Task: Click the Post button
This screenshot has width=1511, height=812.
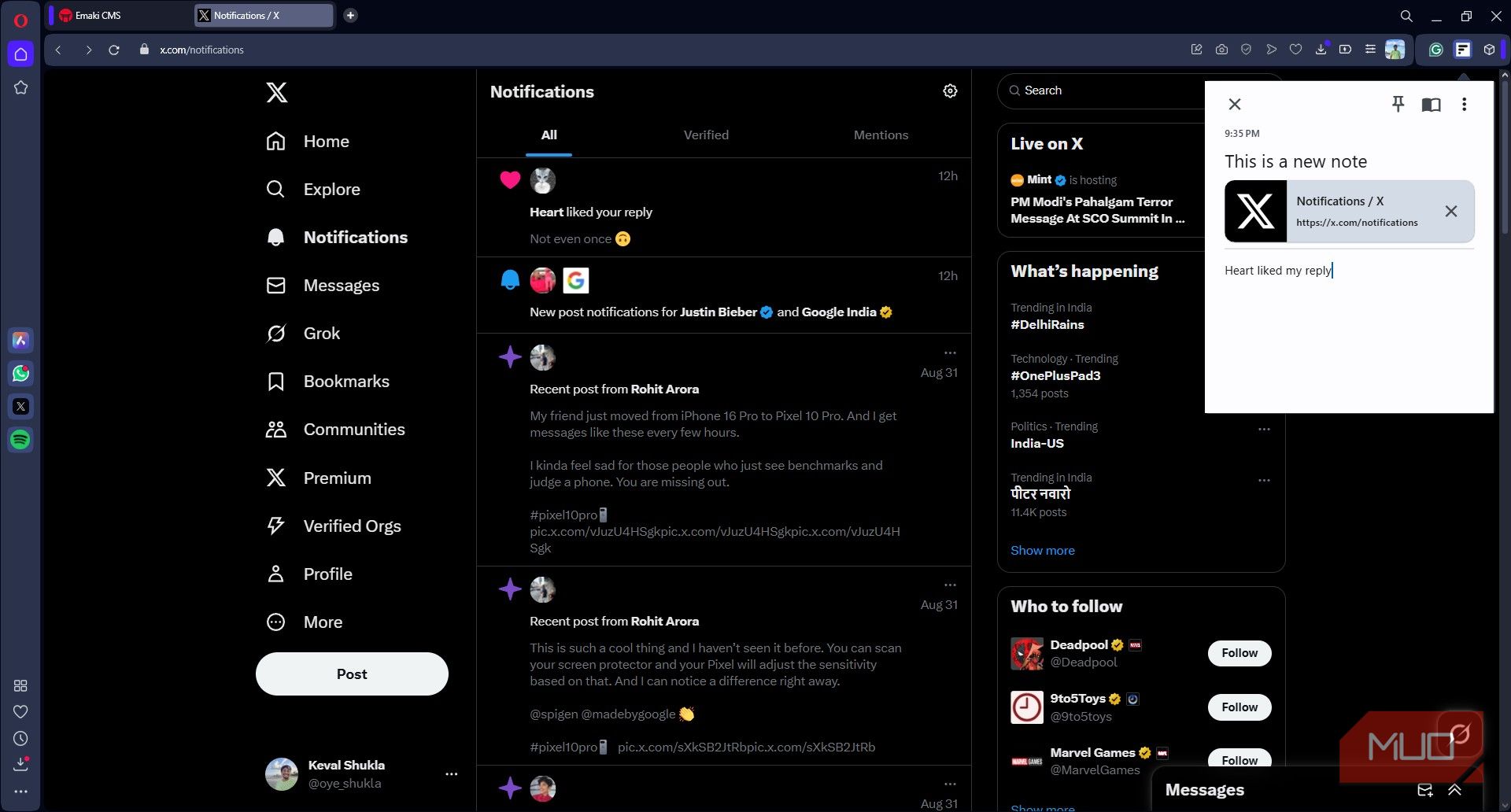Action: pos(352,674)
